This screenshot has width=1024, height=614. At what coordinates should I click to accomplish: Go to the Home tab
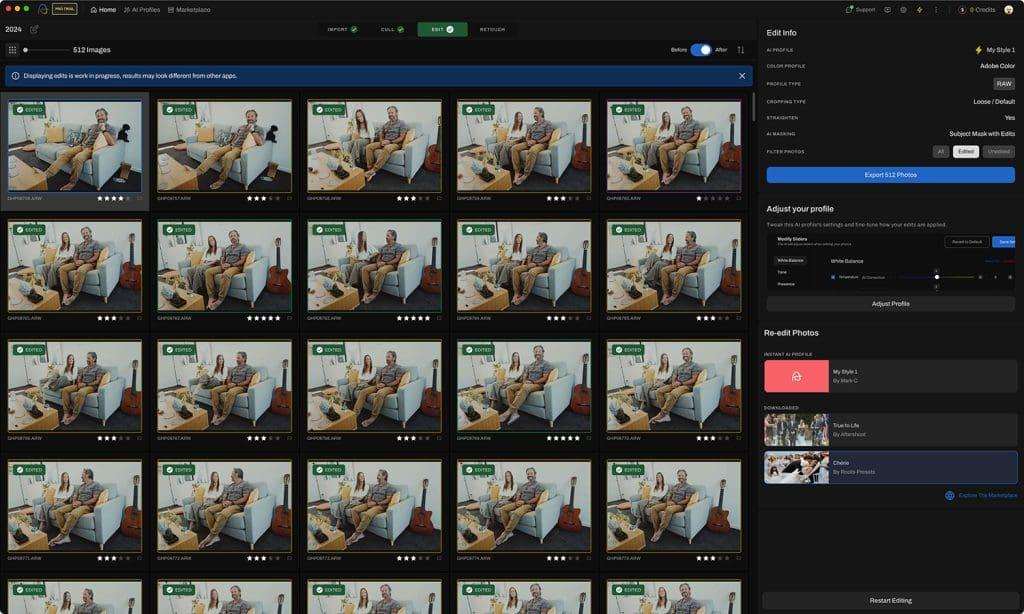point(103,10)
